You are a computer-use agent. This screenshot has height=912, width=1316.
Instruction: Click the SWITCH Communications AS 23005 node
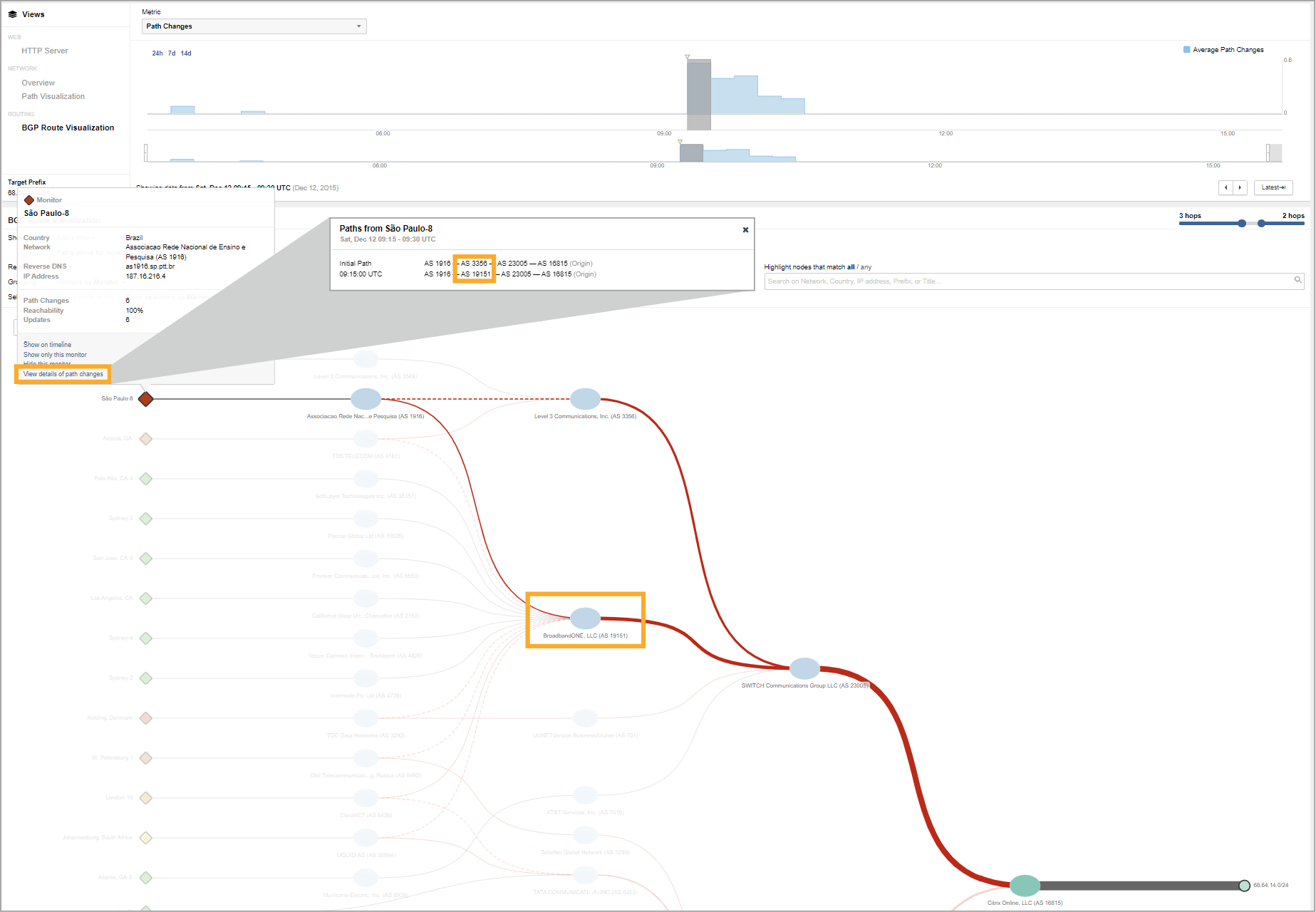804,668
